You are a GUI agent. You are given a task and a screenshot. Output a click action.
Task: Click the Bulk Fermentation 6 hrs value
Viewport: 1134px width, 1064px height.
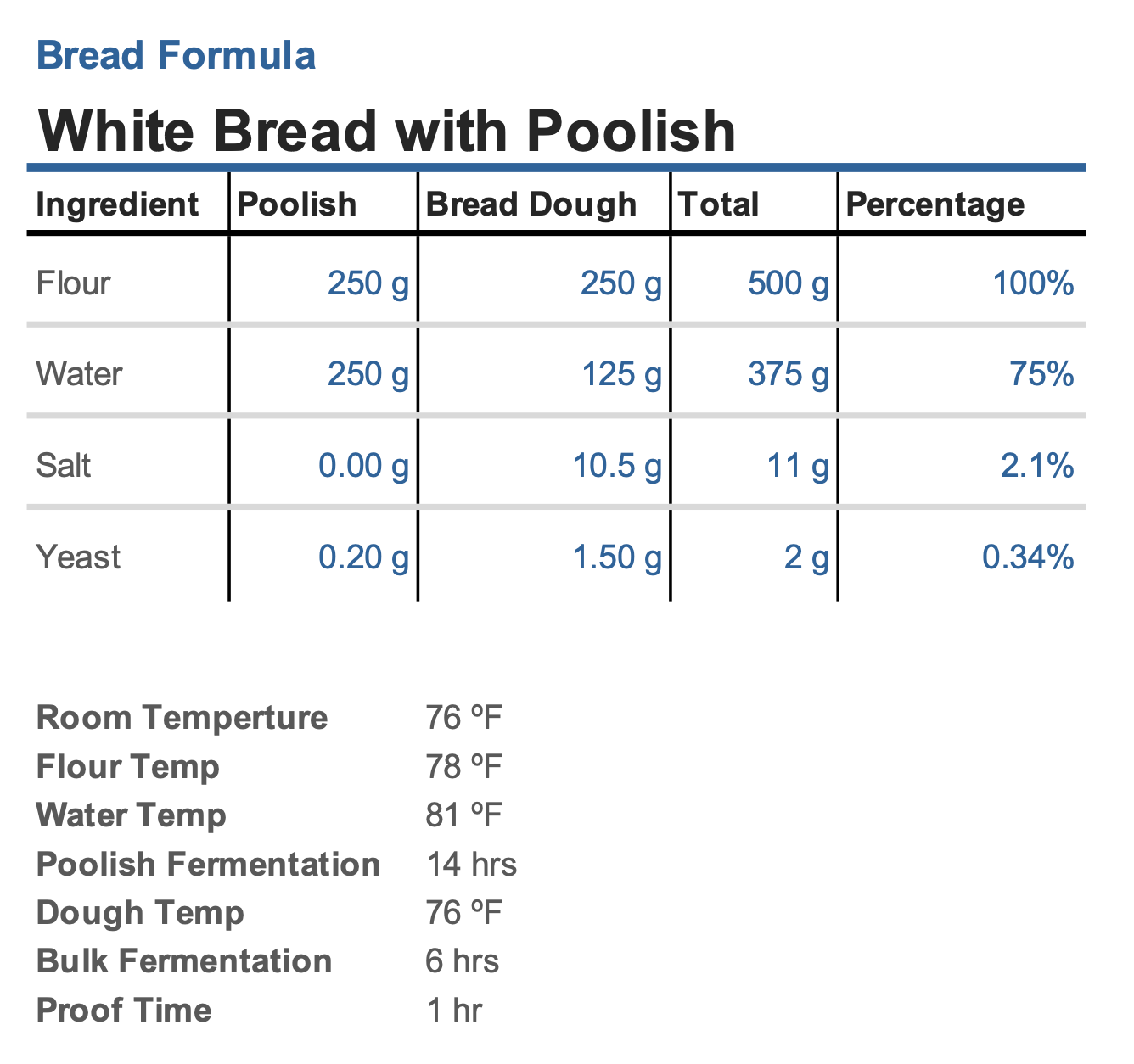pyautogui.click(x=462, y=961)
